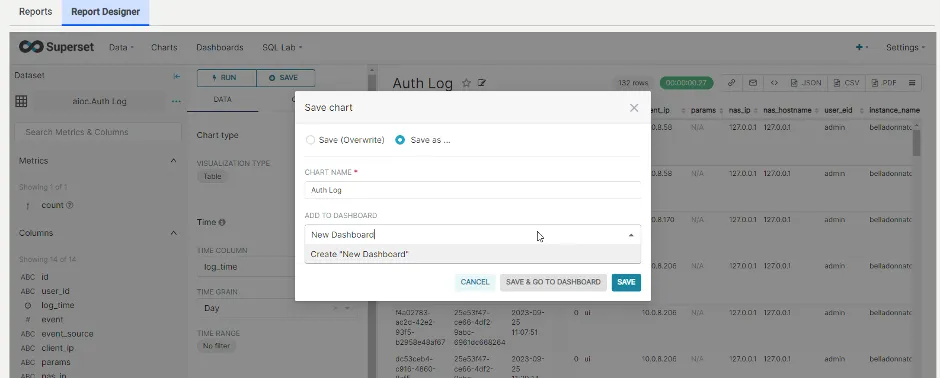Open the Data menu
This screenshot has height=378, width=940.
[121, 47]
